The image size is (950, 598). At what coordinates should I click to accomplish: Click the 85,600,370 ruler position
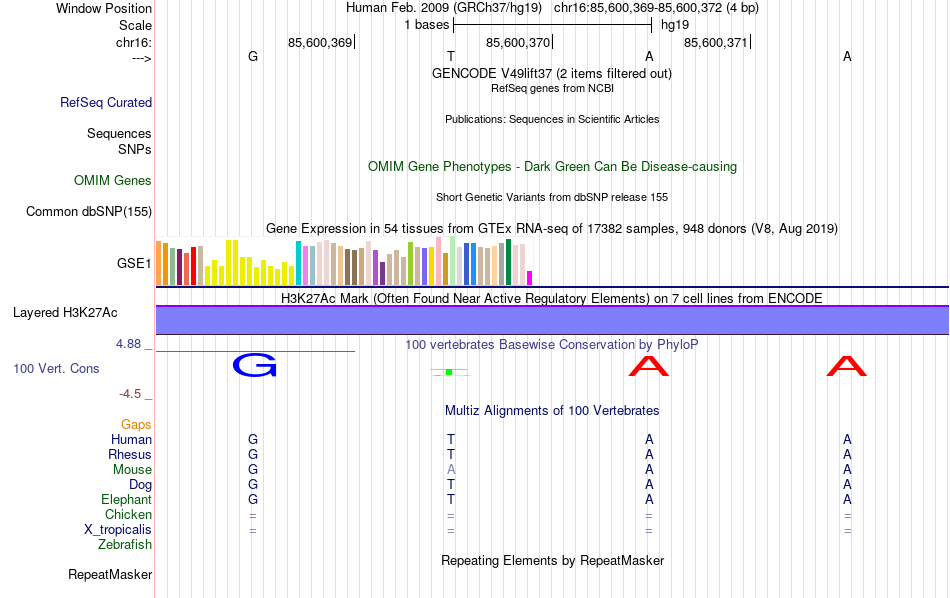click(518, 42)
